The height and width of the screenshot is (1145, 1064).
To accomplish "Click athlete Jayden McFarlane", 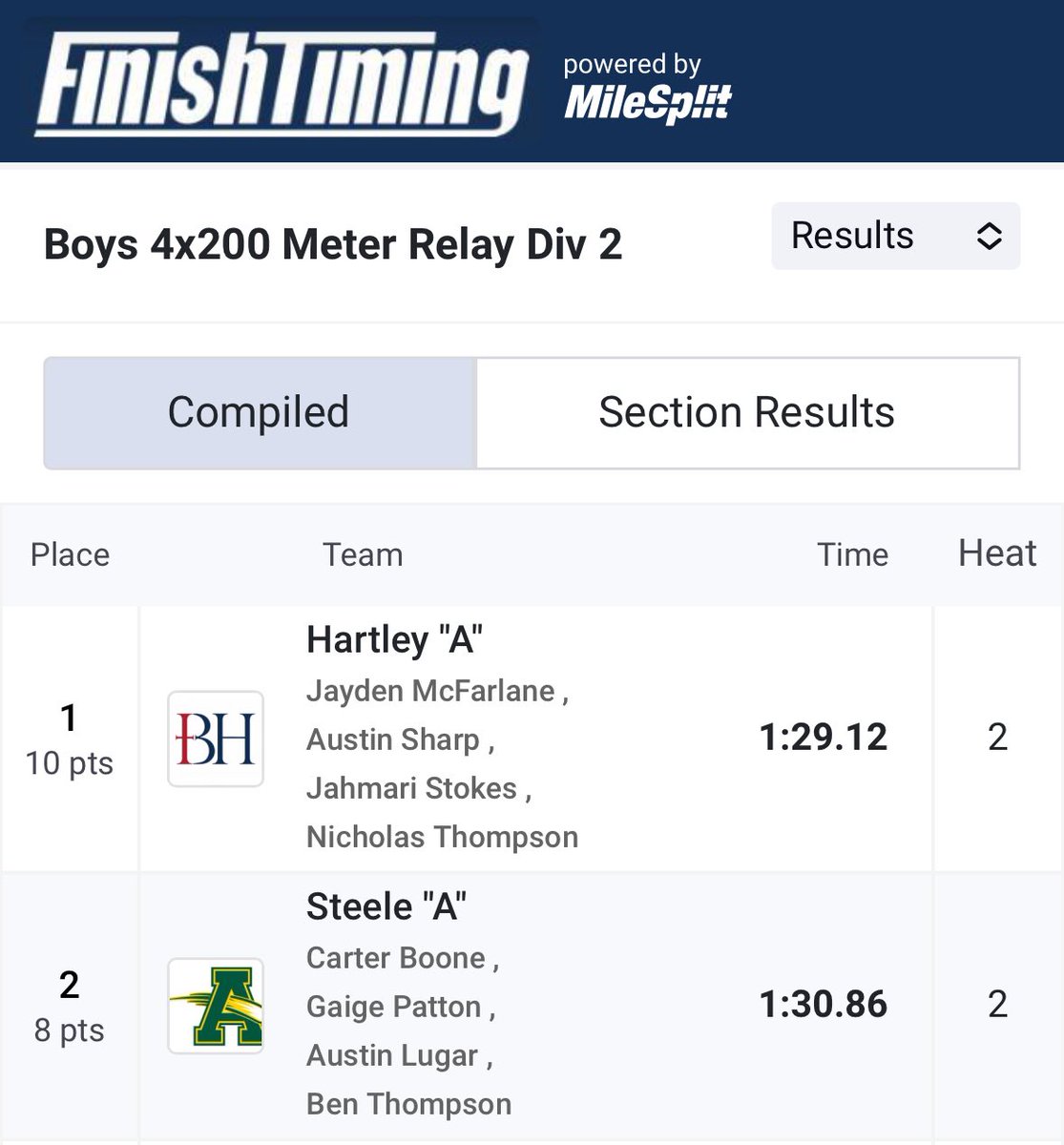I will point(430,691).
